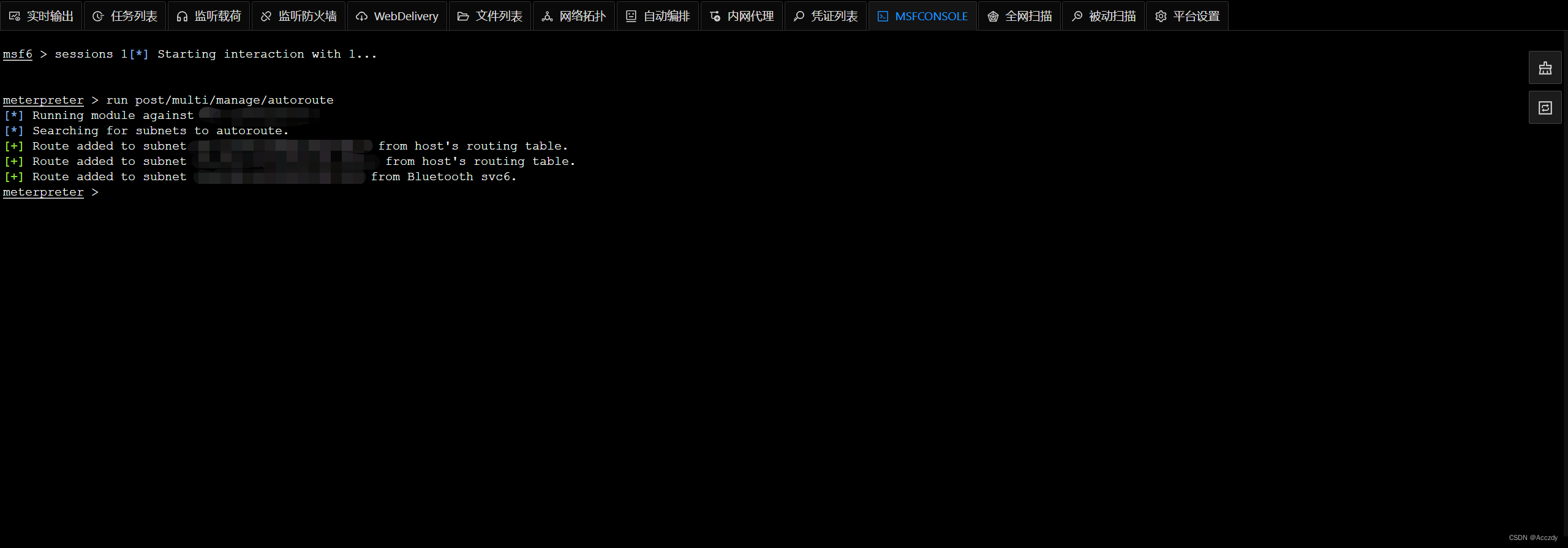The height and width of the screenshot is (548, 1568).
Task: Switch to the 任务列表 tab
Action: point(125,16)
